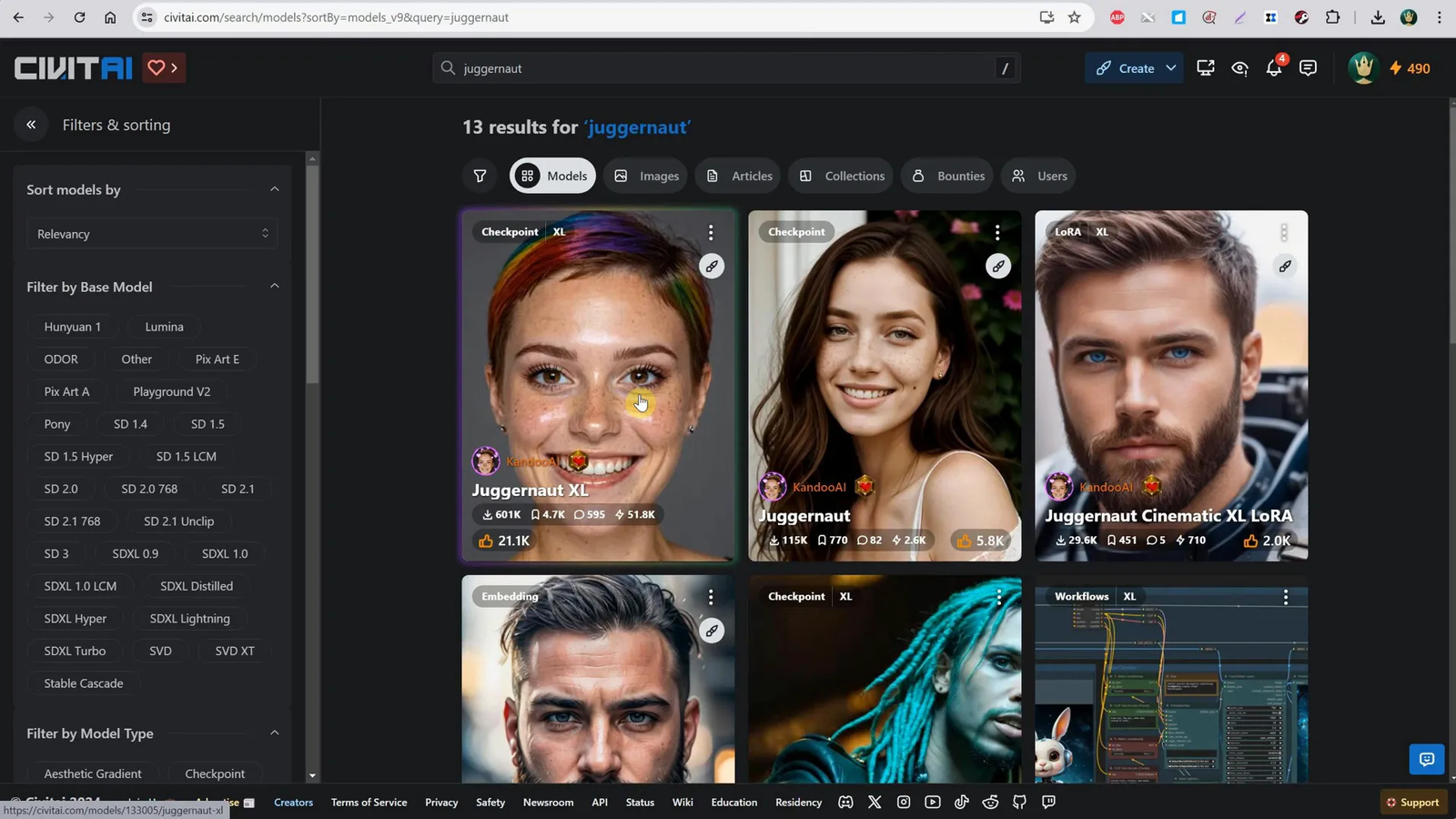Screen dimensions: 1456x819
Task: Open the Education footer link
Action: point(733,802)
